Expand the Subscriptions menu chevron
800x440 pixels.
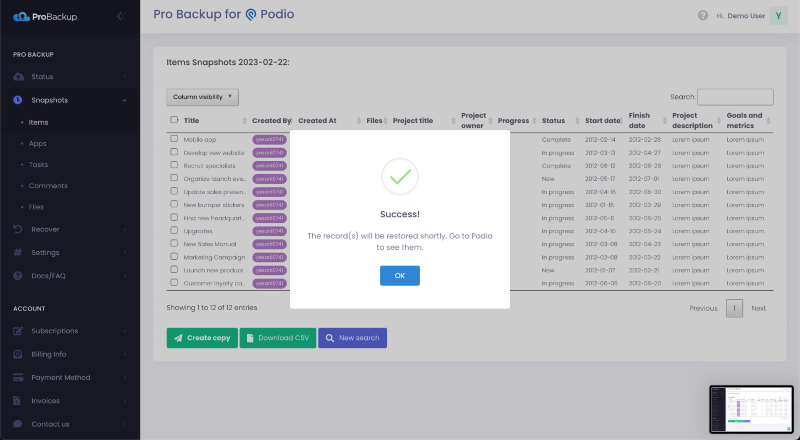click(125, 331)
